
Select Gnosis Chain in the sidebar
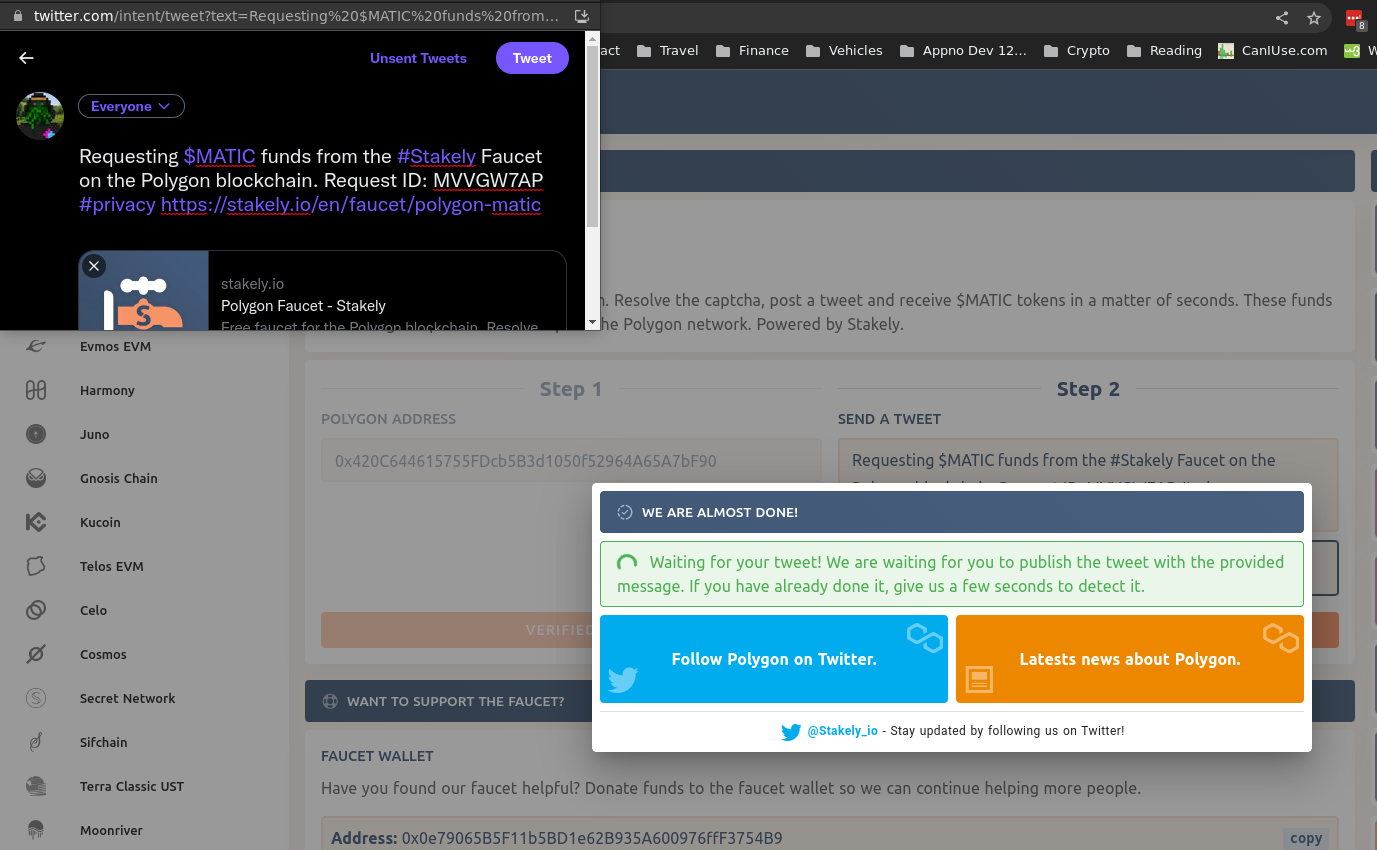[x=118, y=479]
